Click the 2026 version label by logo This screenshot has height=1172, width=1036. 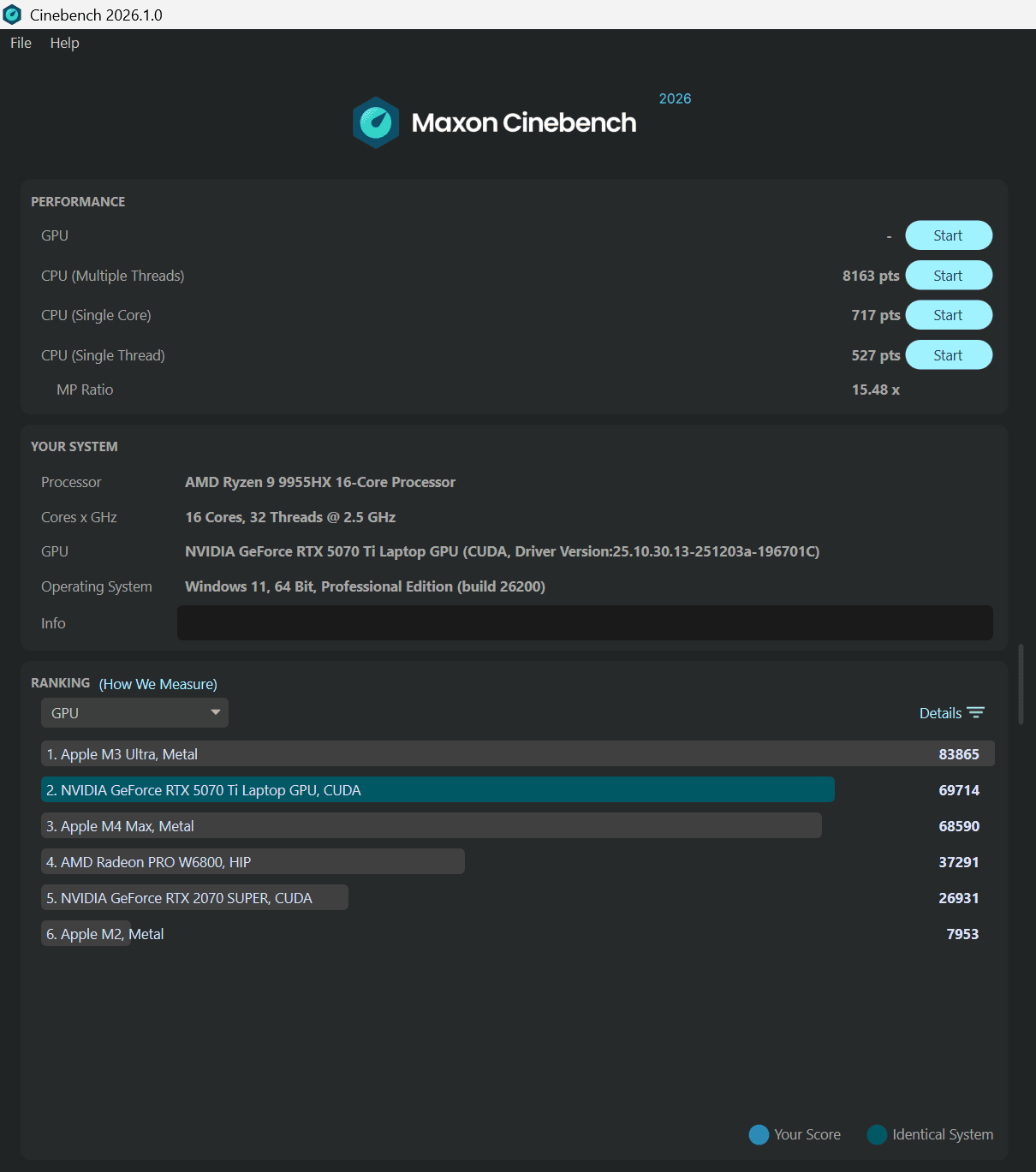coord(675,98)
